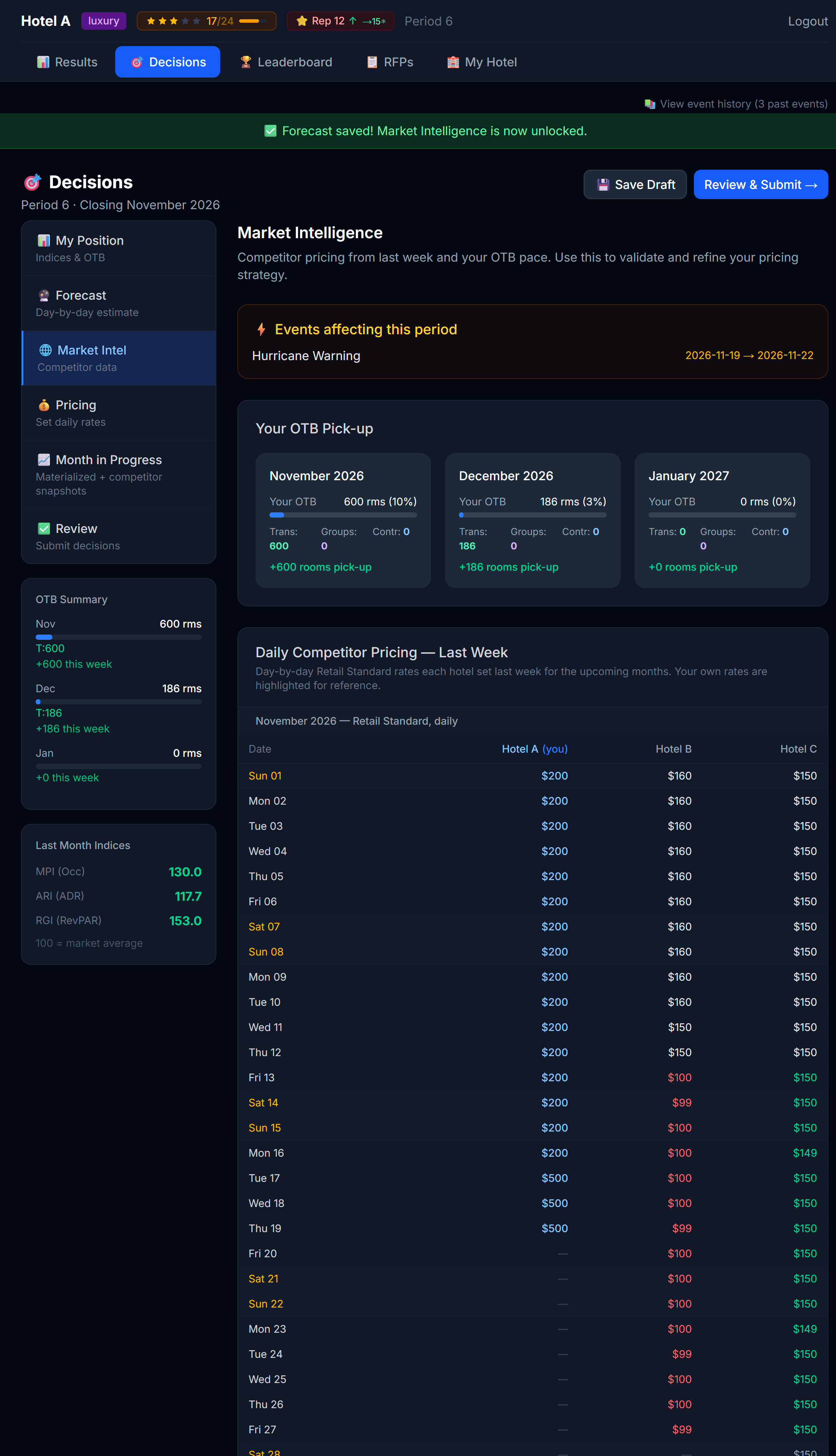The image size is (836, 1456).
Task: Click the Save Draft floppy disk icon
Action: pos(603,184)
